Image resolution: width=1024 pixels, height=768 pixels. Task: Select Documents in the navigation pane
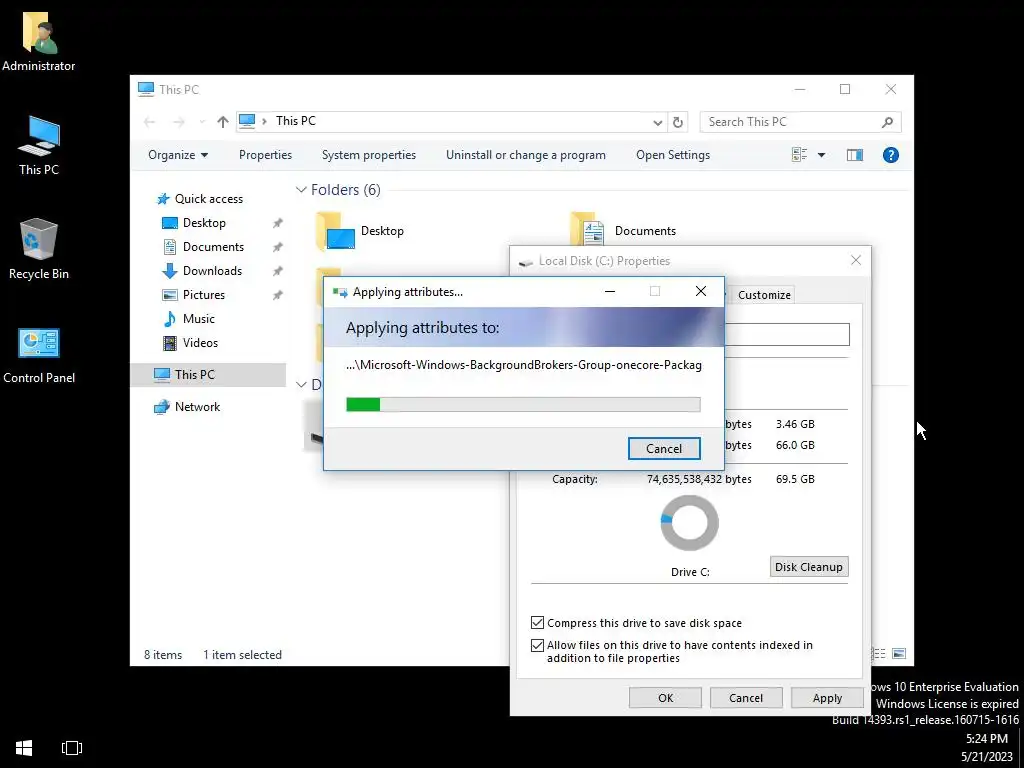click(x=214, y=247)
